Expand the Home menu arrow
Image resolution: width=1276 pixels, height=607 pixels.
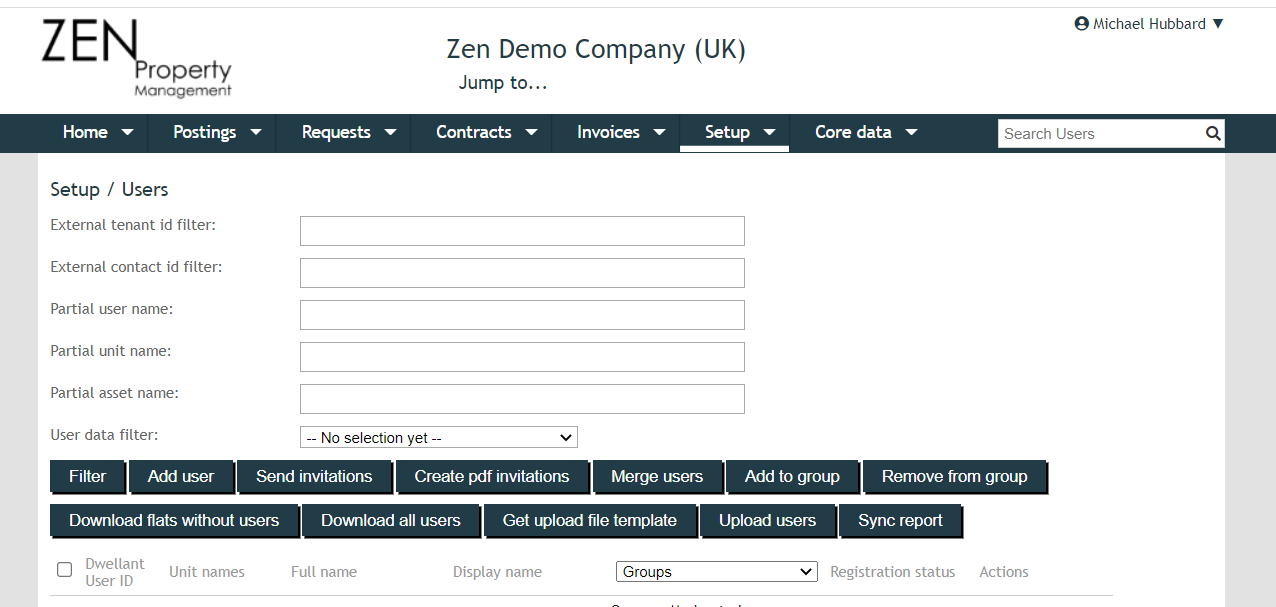(x=127, y=132)
